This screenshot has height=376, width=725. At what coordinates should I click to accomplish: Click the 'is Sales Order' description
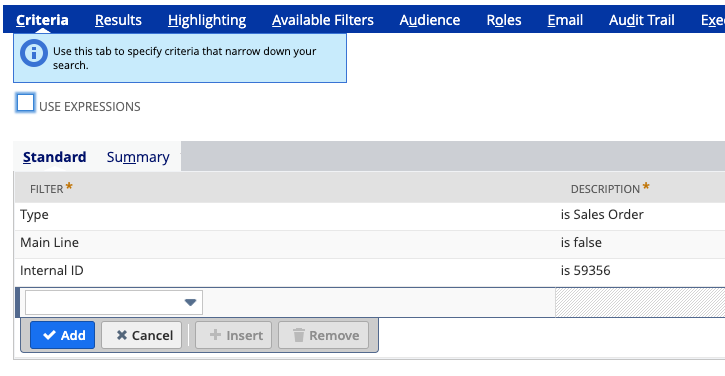pos(602,215)
